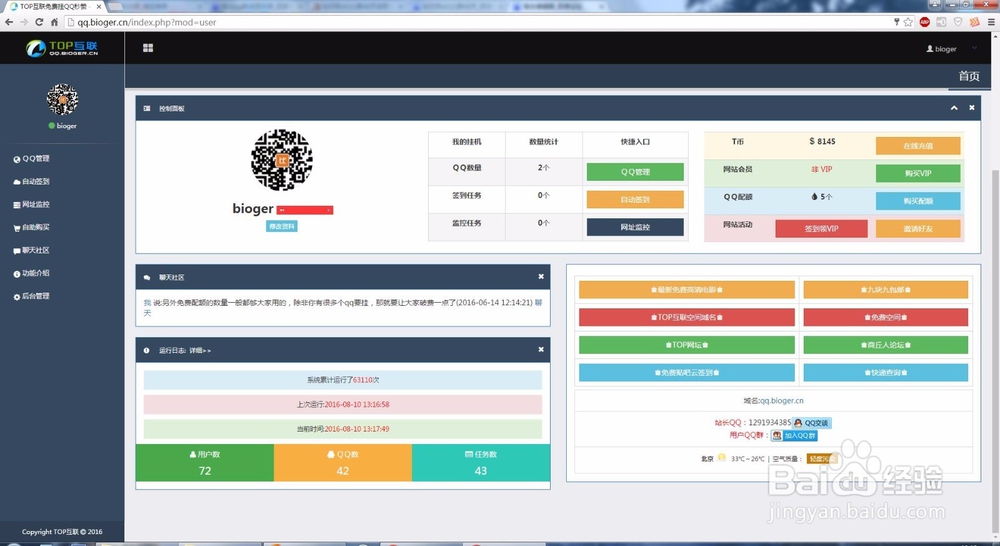
Task: Click the TOP互联 logo
Action: pyautogui.click(x=62, y=48)
